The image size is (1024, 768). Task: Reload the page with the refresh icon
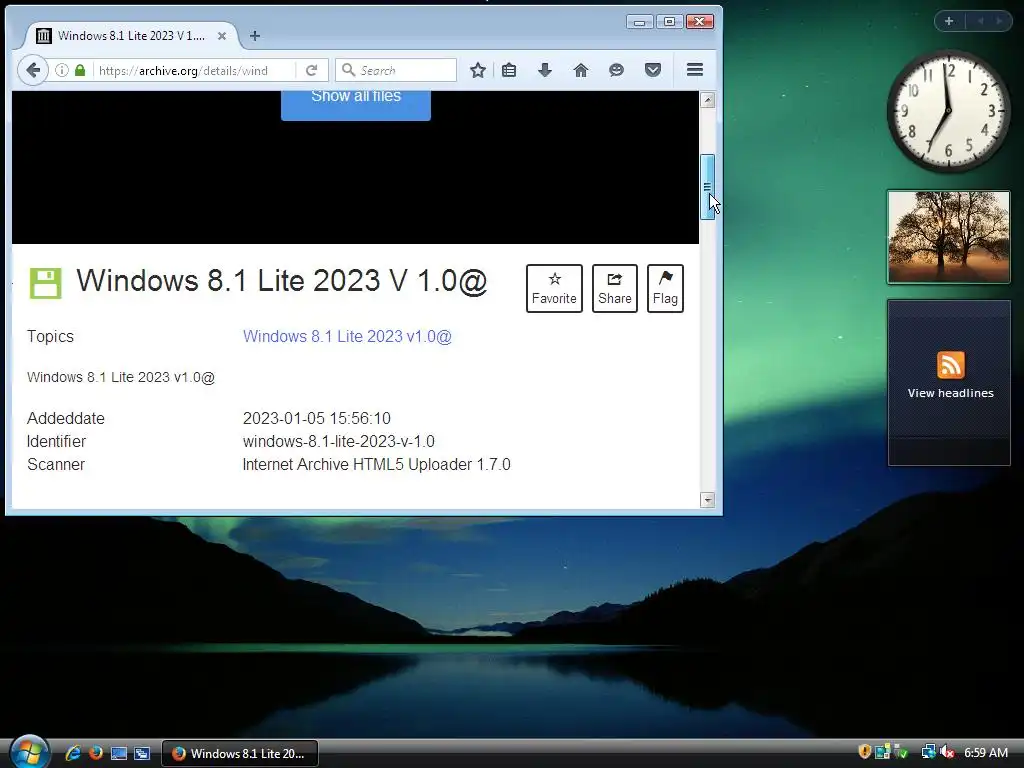[312, 70]
